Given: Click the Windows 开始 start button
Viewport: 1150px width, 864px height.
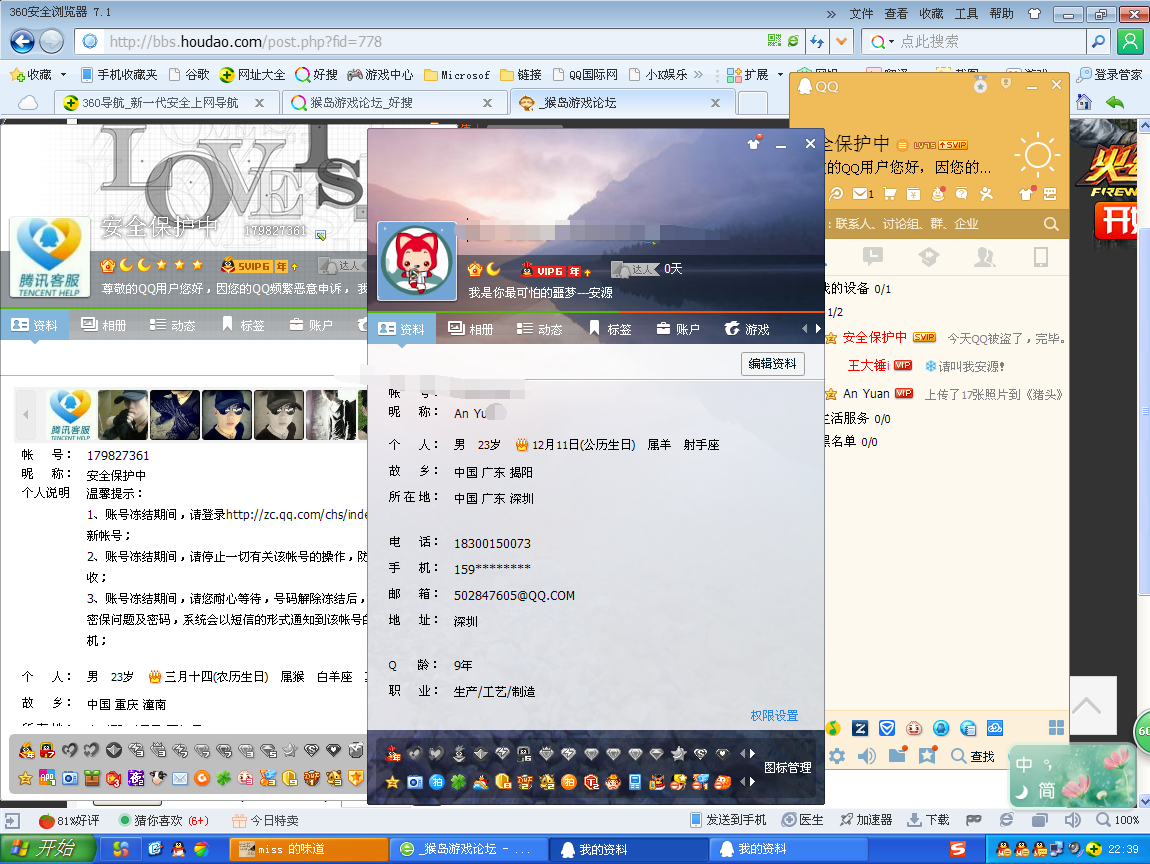Looking at the screenshot, I should pyautogui.click(x=47, y=849).
